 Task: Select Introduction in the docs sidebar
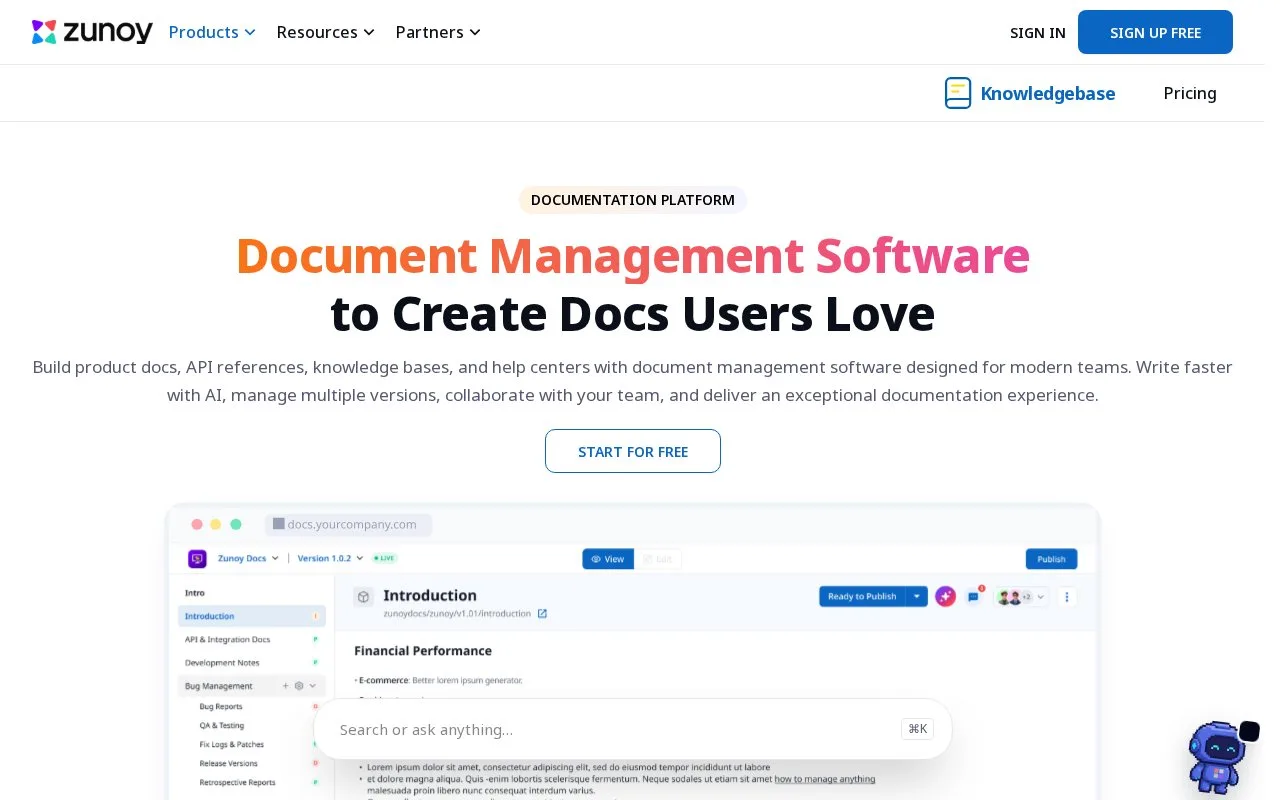(252, 616)
